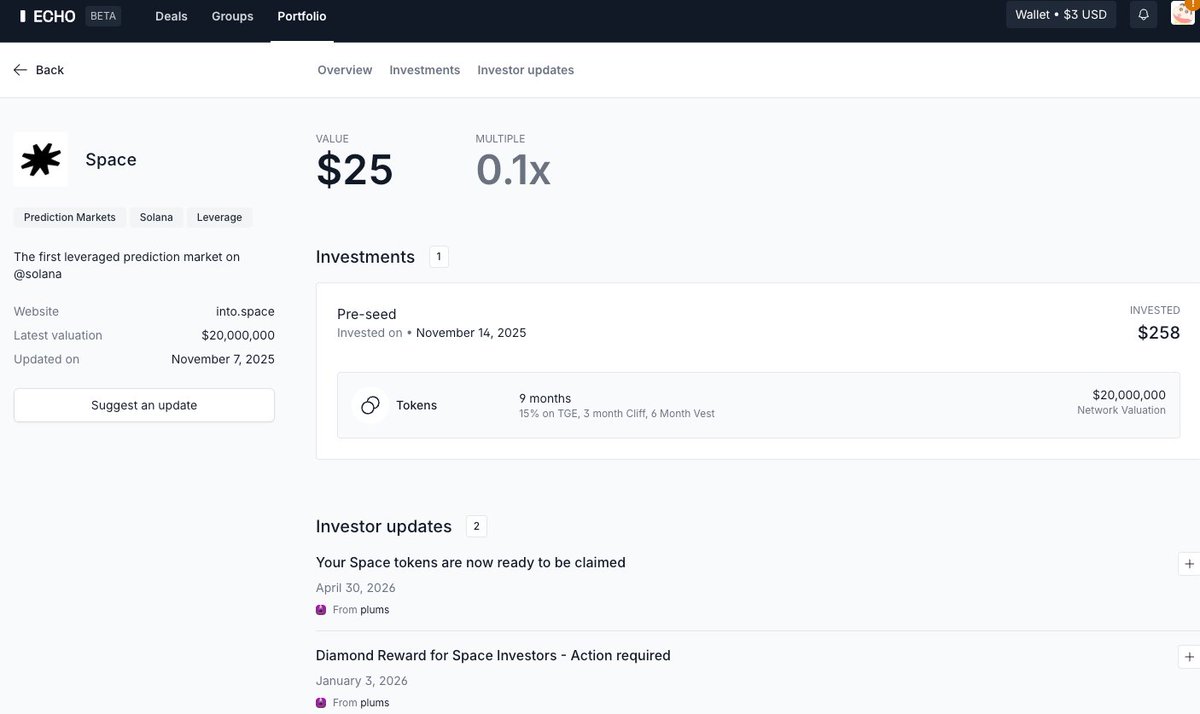This screenshot has height=714, width=1200.
Task: Click the Wallet $3 USD button
Action: point(1061,15)
